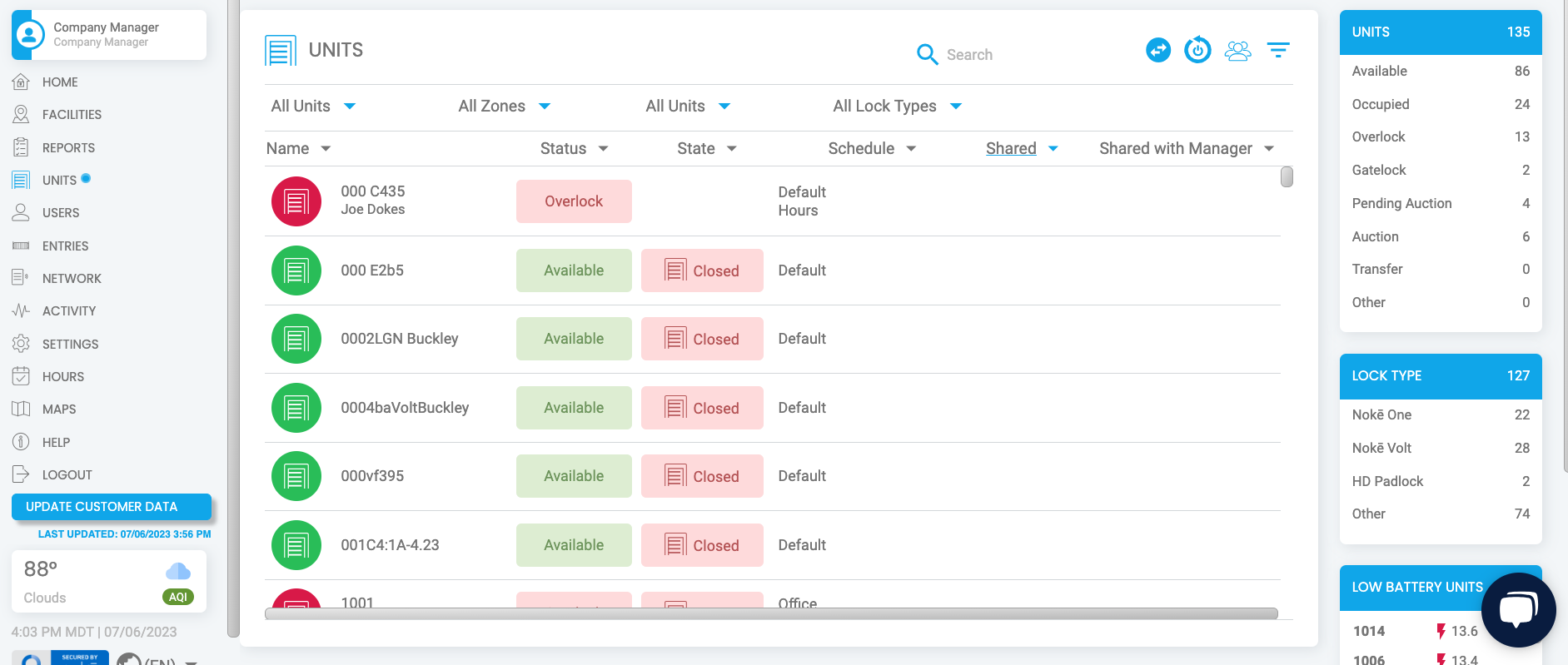Viewport: 1568px width, 665px height.
Task: Select Activity in the sidebar
Action: point(69,311)
